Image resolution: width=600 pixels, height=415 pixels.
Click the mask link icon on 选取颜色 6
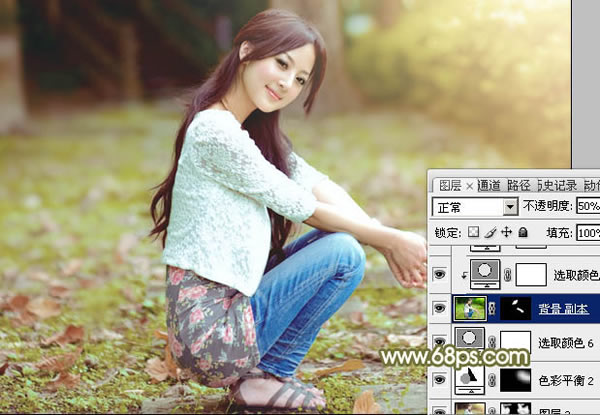click(x=492, y=342)
